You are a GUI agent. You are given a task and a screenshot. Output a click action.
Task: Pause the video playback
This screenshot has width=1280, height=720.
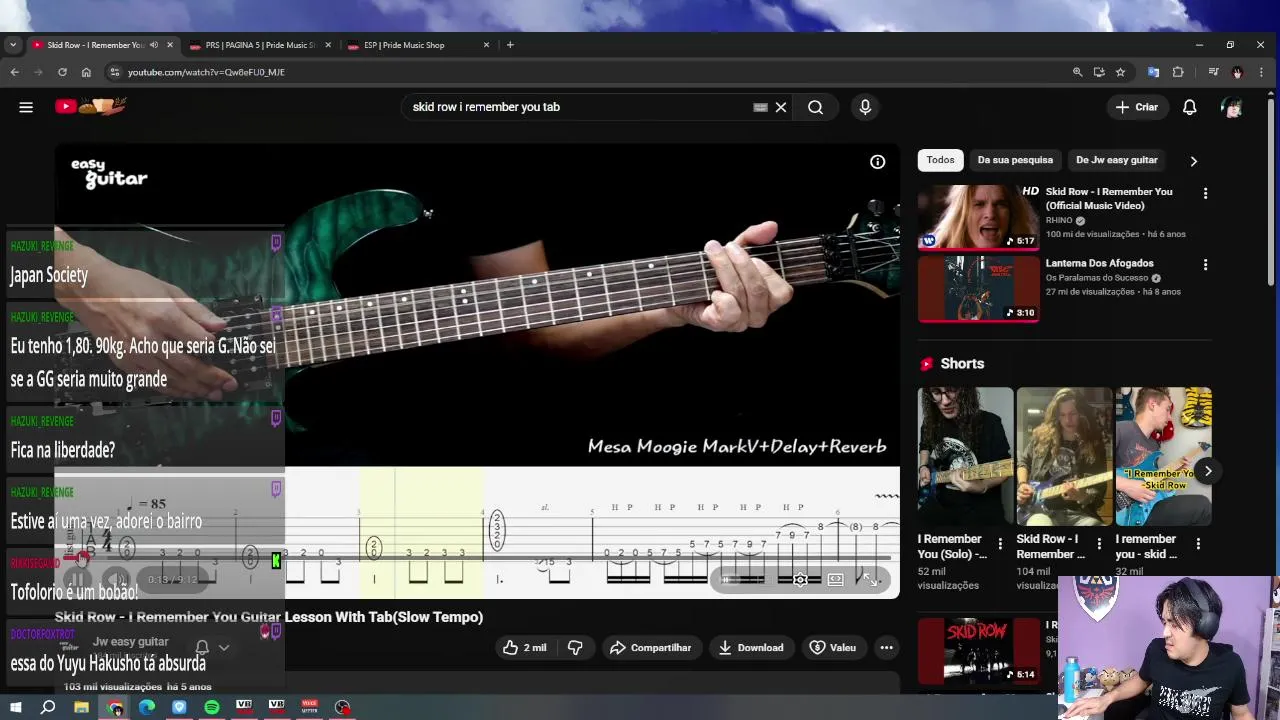pyautogui.click(x=77, y=579)
